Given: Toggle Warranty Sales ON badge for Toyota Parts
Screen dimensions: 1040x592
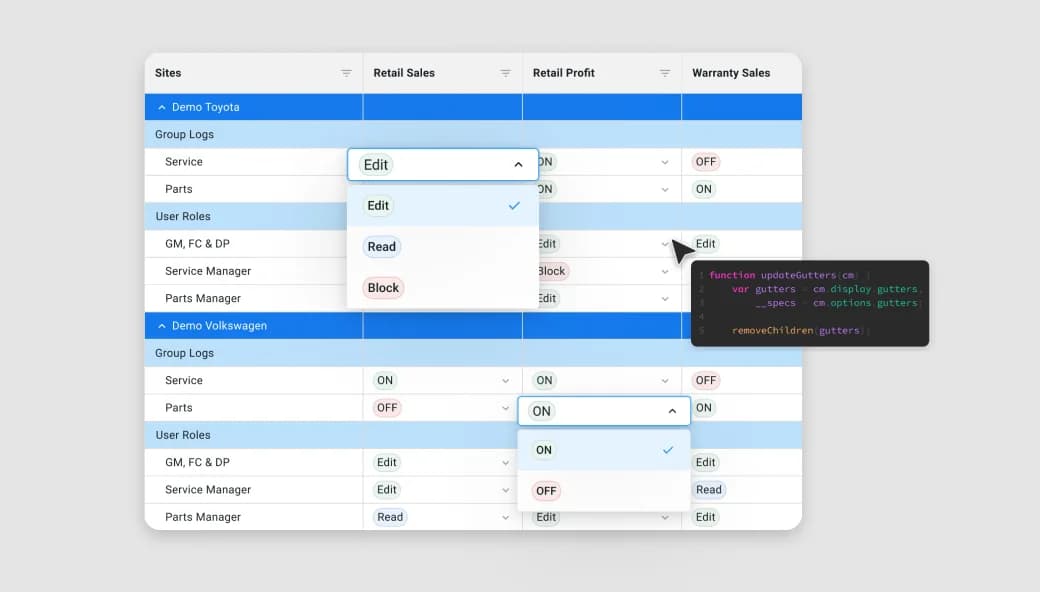Looking at the screenshot, I should (x=704, y=189).
